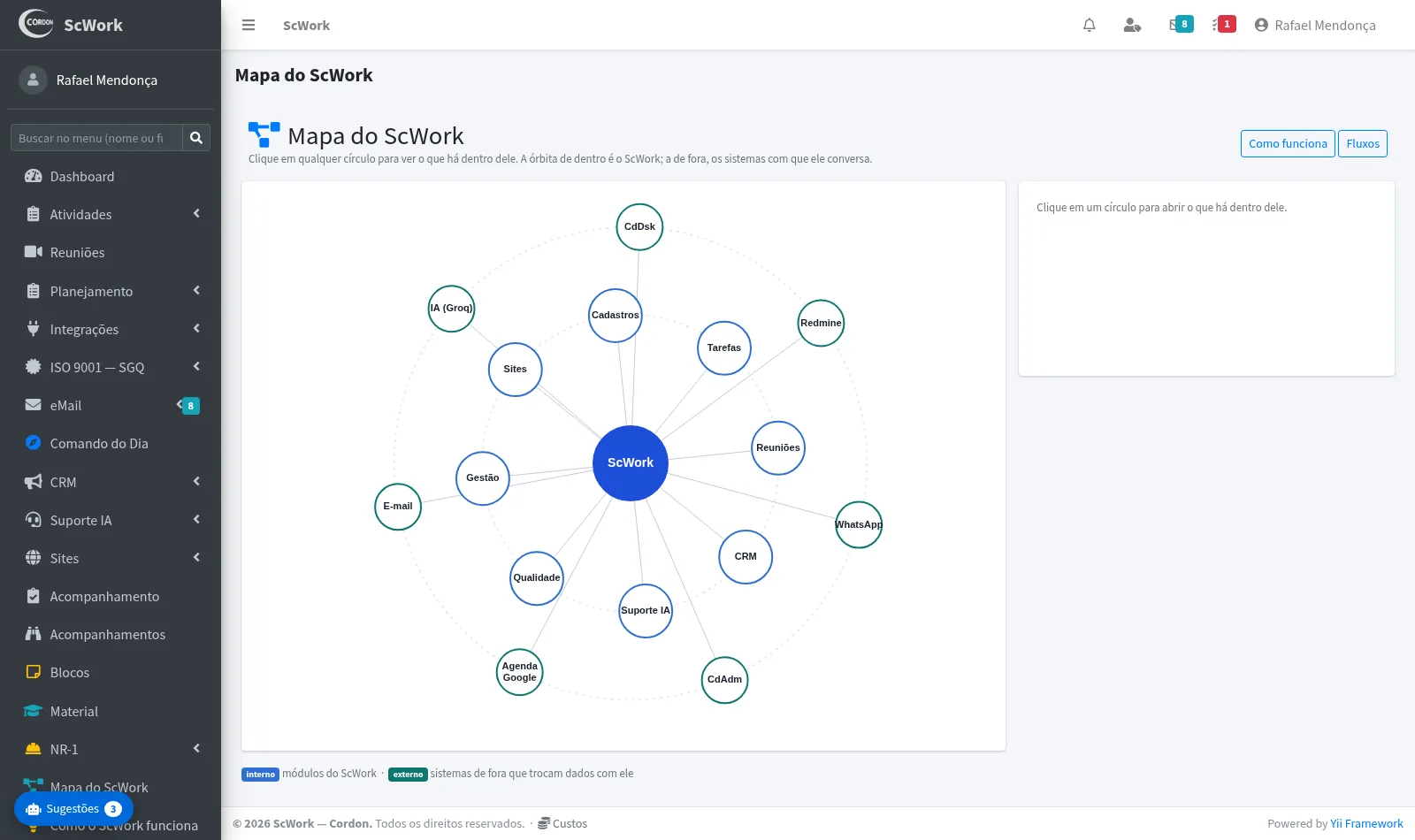1415x840 pixels.
Task: Click the Acompanhamentos binoculars icon
Action: [x=34, y=634]
